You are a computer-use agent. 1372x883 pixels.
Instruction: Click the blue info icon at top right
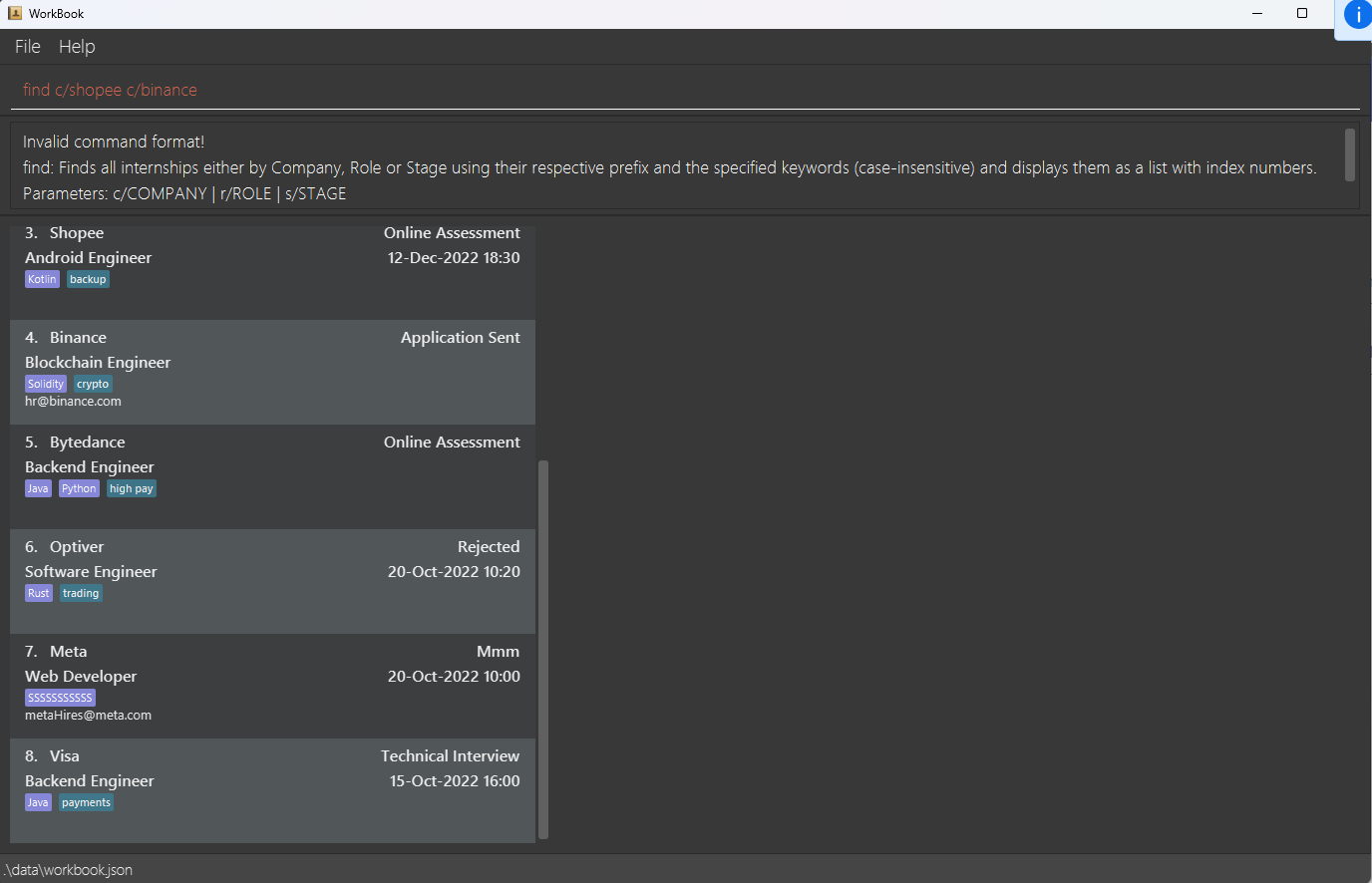pos(1357,15)
